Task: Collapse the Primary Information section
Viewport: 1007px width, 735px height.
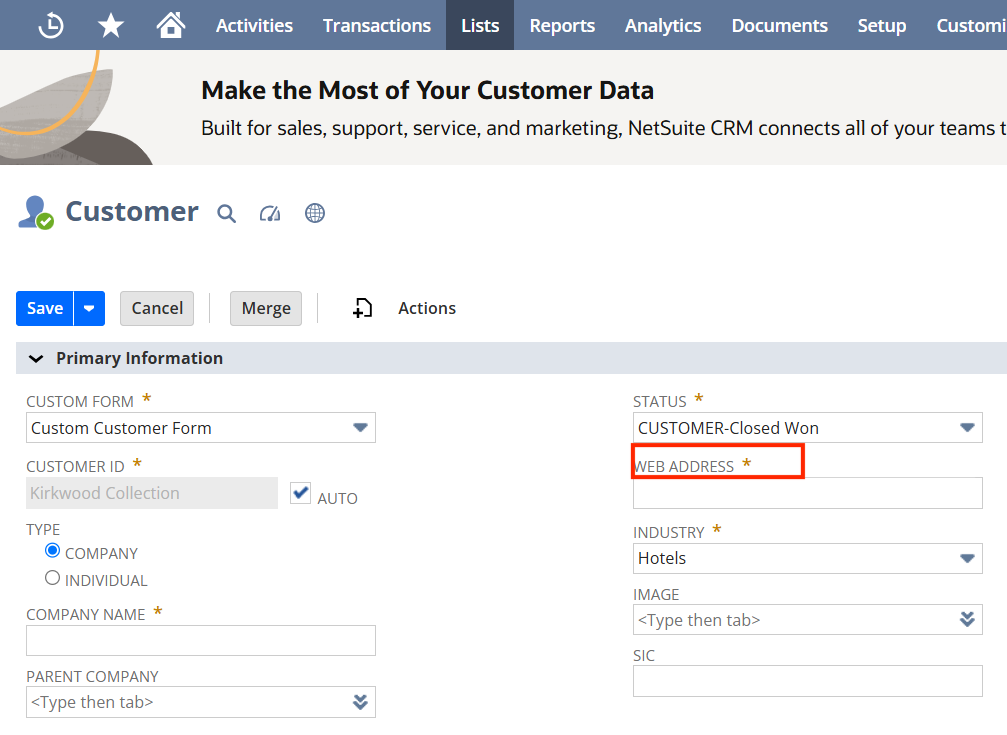Action: coord(37,359)
